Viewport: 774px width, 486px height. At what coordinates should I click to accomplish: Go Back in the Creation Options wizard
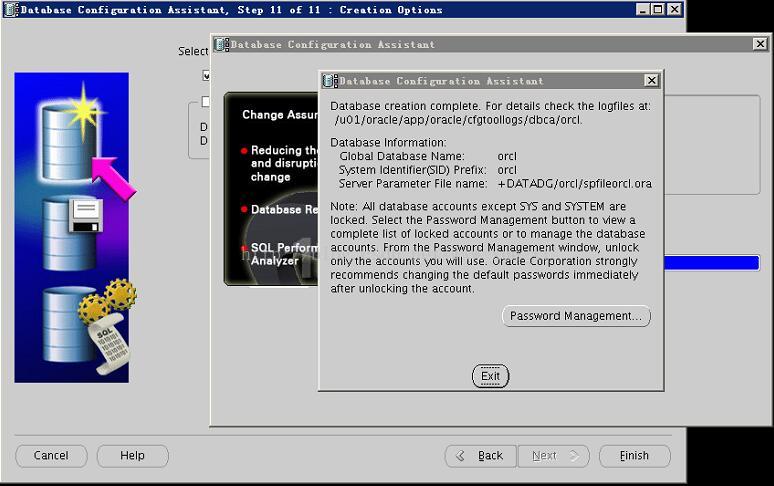click(481, 455)
